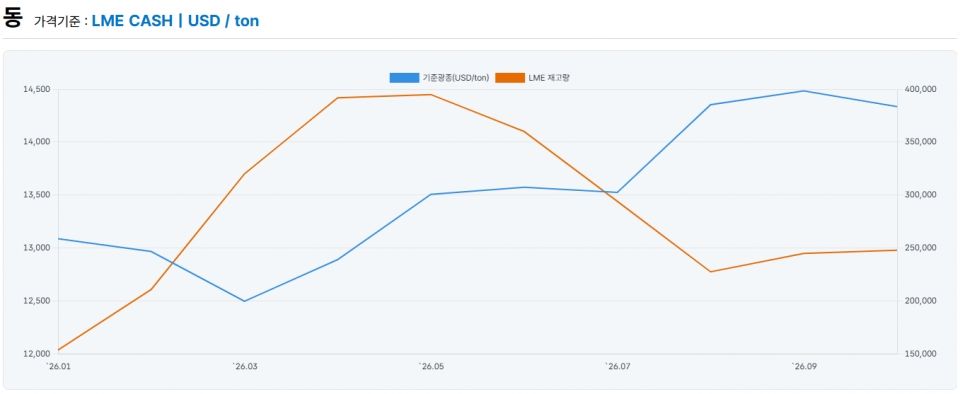Hide the LME 재고량 series via legend label

point(549,78)
